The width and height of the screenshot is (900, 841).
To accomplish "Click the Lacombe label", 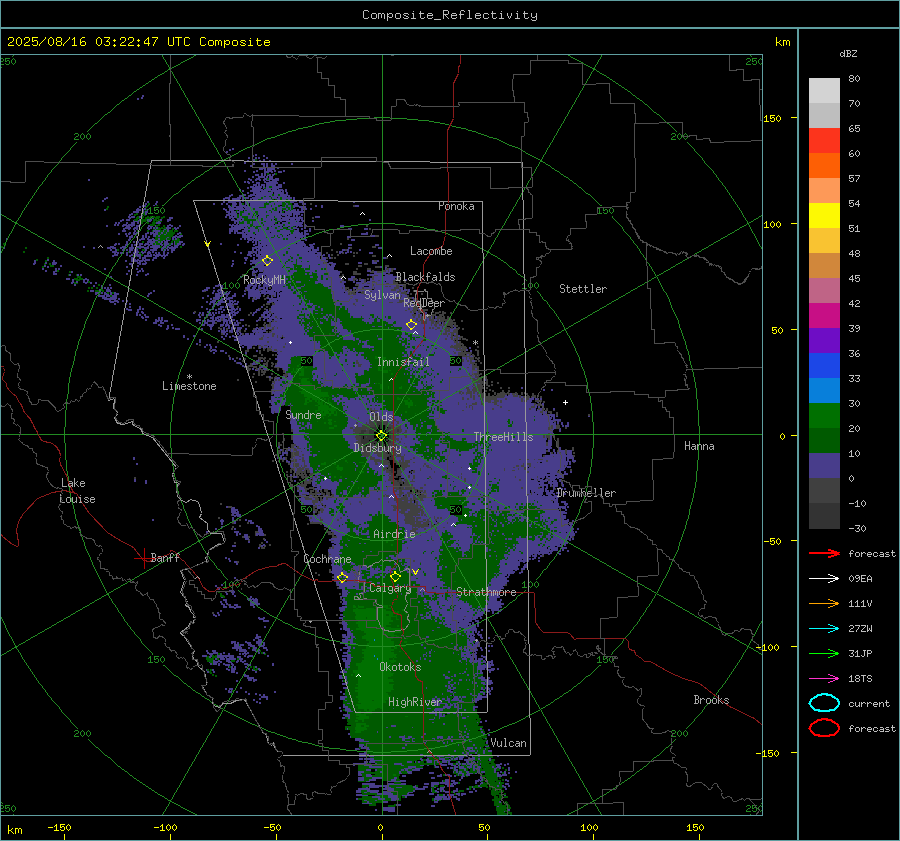I will [431, 251].
